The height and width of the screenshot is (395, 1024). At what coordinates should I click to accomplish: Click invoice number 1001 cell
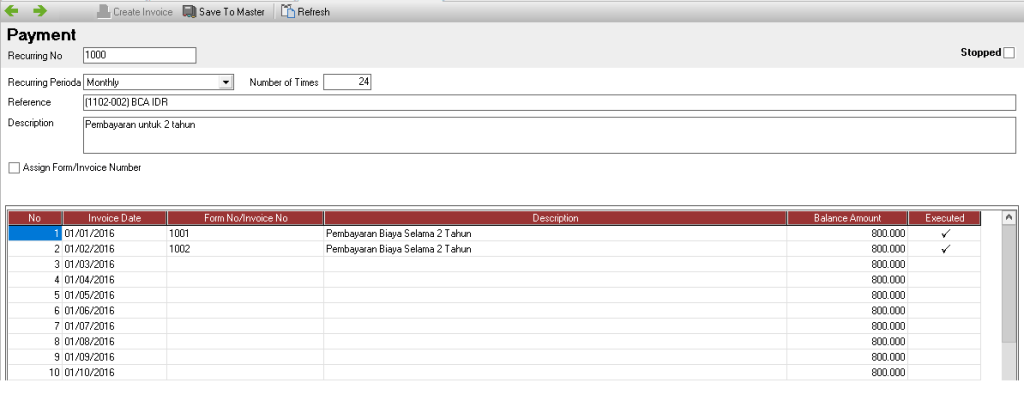tap(246, 233)
